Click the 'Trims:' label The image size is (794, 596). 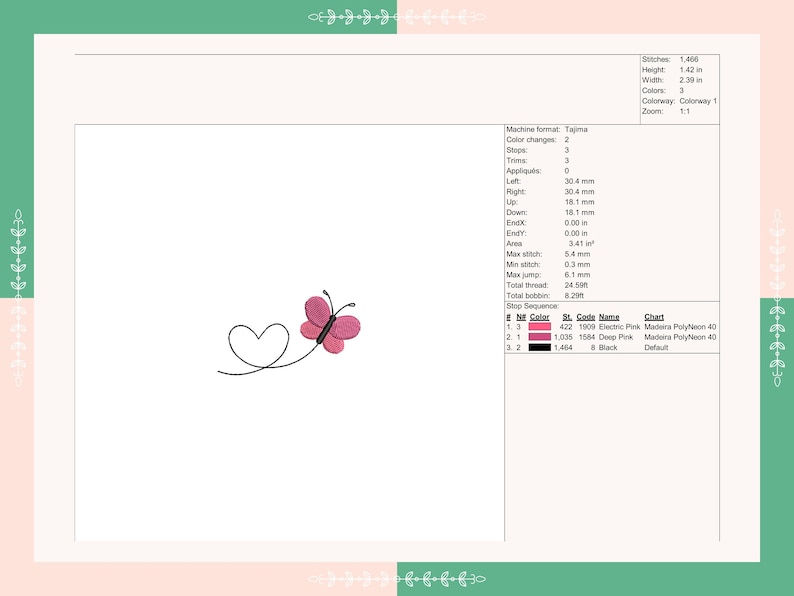click(517, 160)
